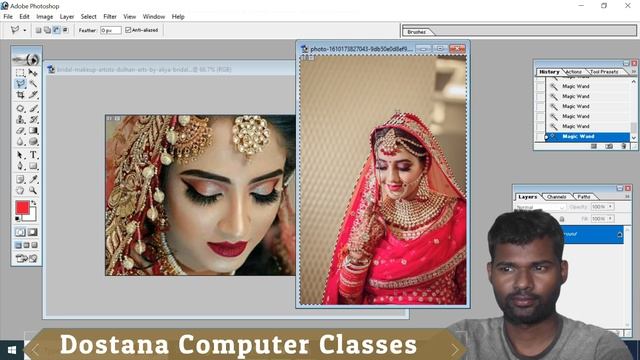Image resolution: width=640 pixels, height=360 pixels.
Task: Select the Path Selection tool
Action: pyautogui.click(x=20, y=155)
